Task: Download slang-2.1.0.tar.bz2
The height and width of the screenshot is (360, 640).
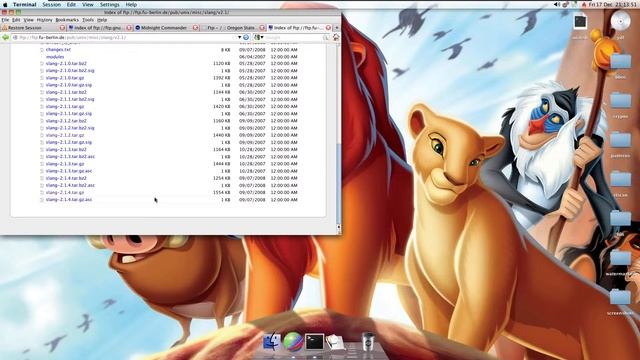Action: coord(66,64)
